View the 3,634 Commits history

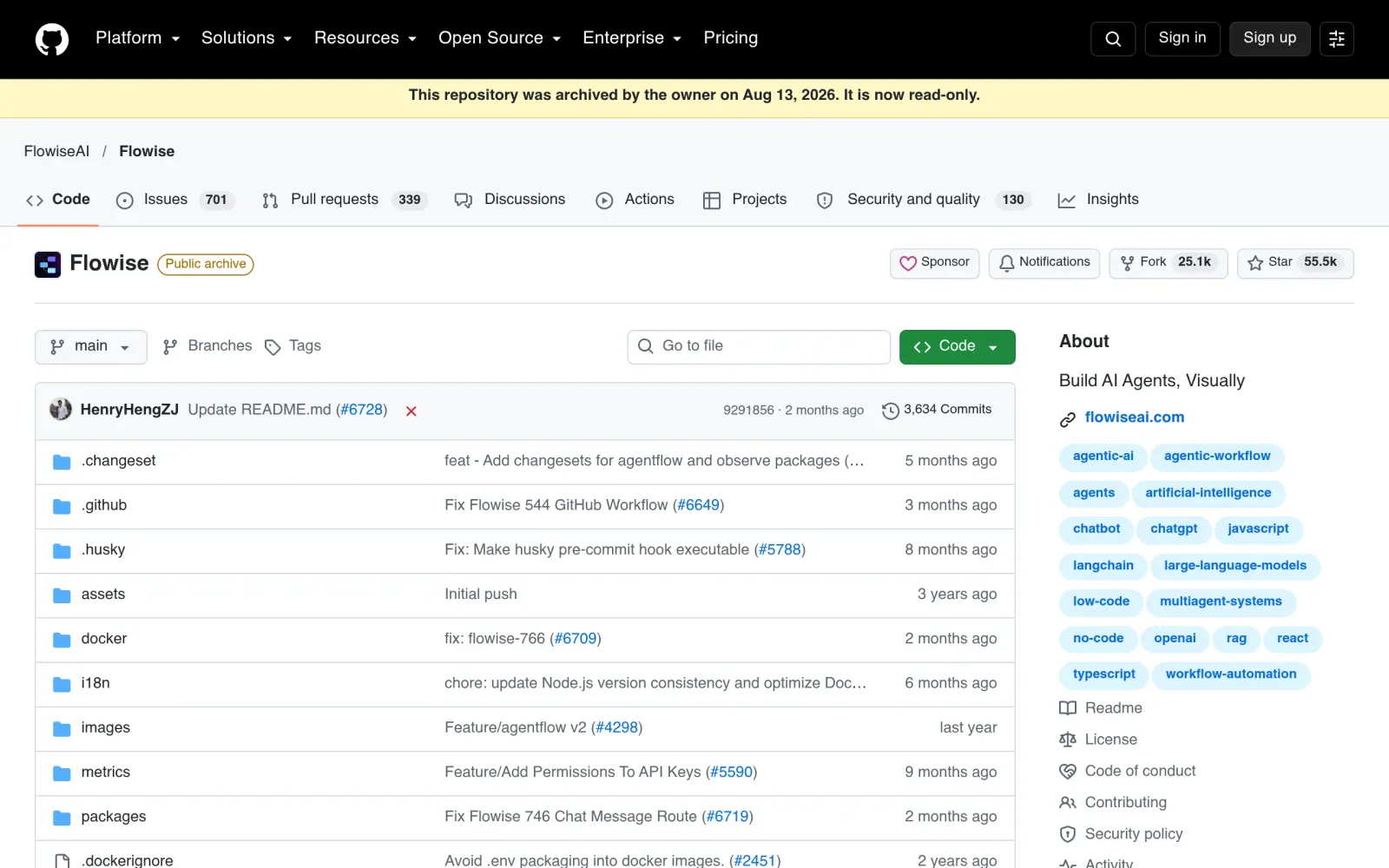coord(937,410)
